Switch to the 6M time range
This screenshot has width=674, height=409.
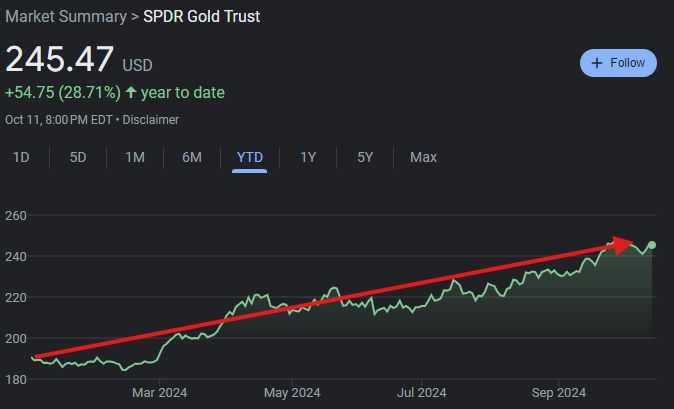click(192, 157)
